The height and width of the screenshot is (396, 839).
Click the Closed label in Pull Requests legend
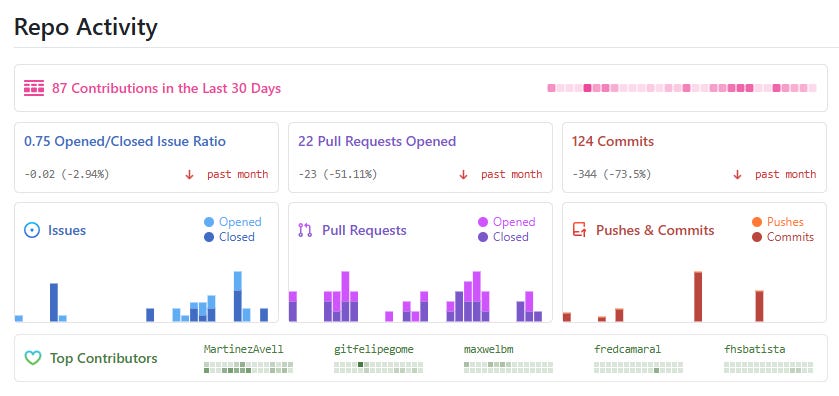tap(511, 237)
